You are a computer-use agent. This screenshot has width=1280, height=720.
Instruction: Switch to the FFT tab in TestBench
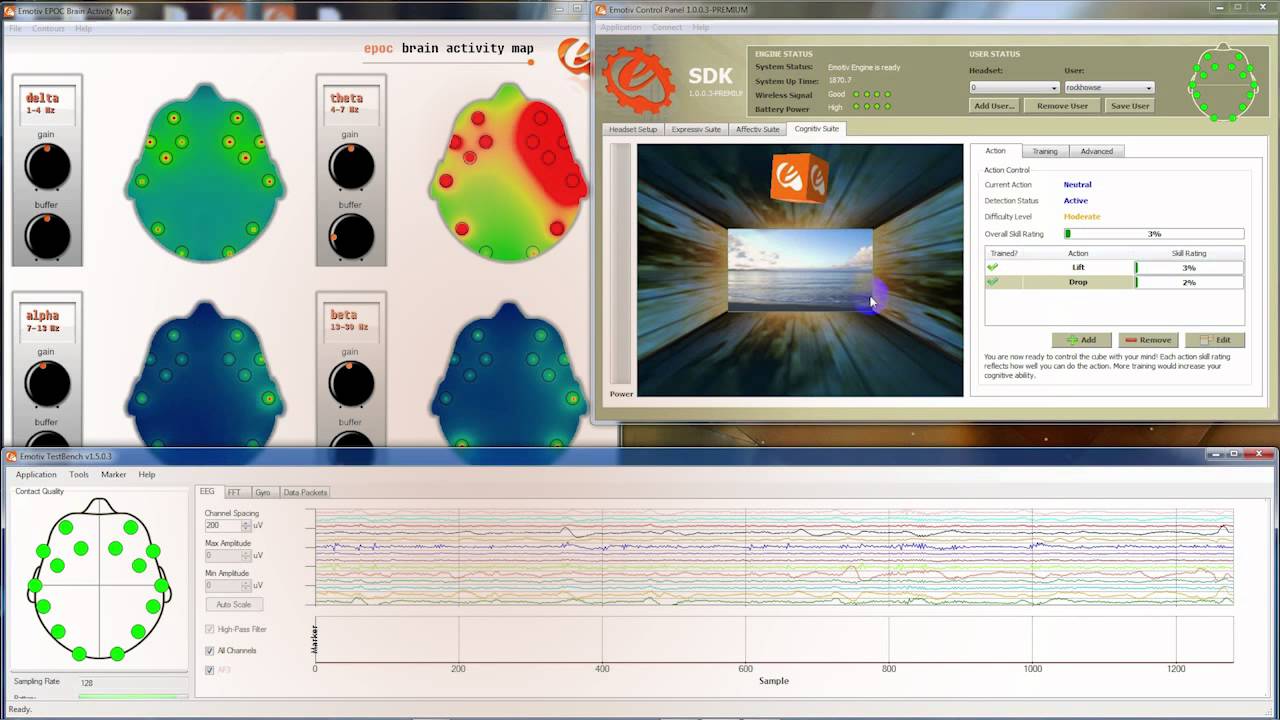pyautogui.click(x=234, y=492)
